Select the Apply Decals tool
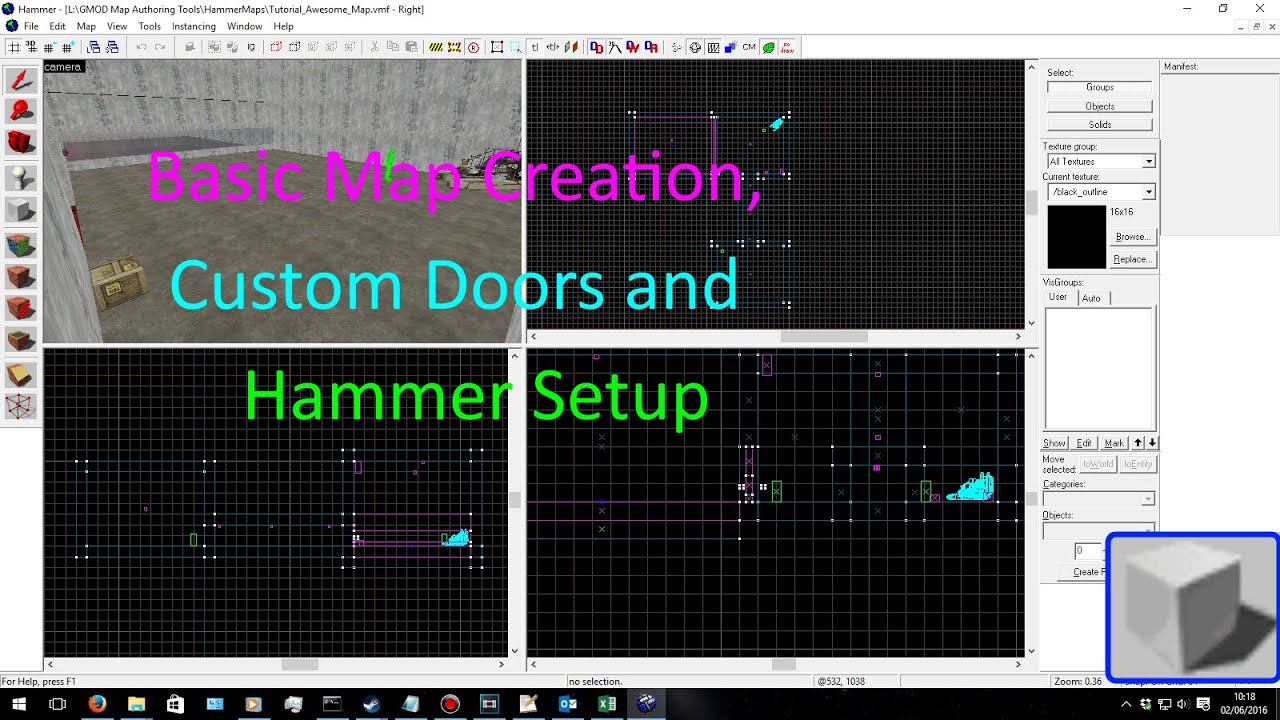This screenshot has width=1280, height=720. [x=22, y=308]
